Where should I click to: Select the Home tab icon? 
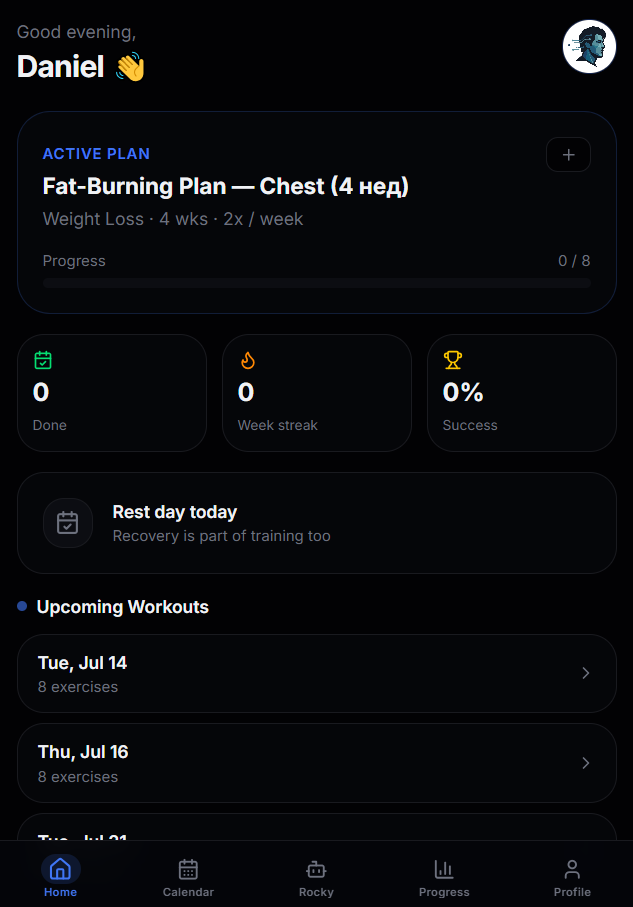[x=60, y=869]
